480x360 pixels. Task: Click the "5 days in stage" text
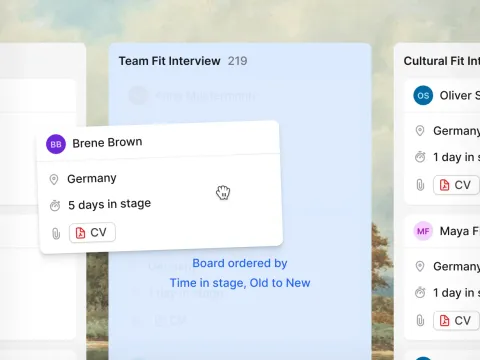pos(109,204)
